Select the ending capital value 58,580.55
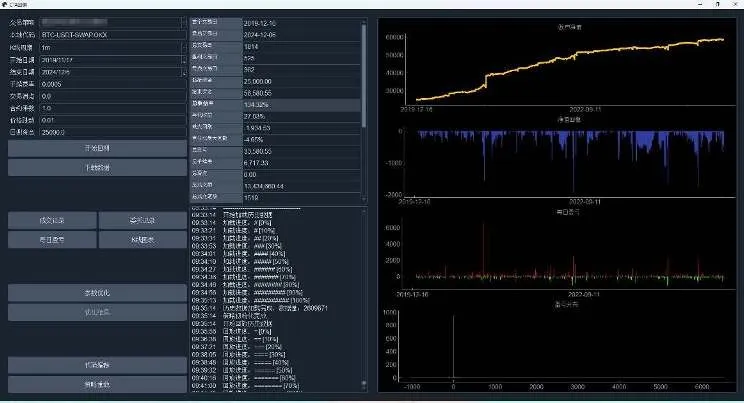 coord(302,93)
